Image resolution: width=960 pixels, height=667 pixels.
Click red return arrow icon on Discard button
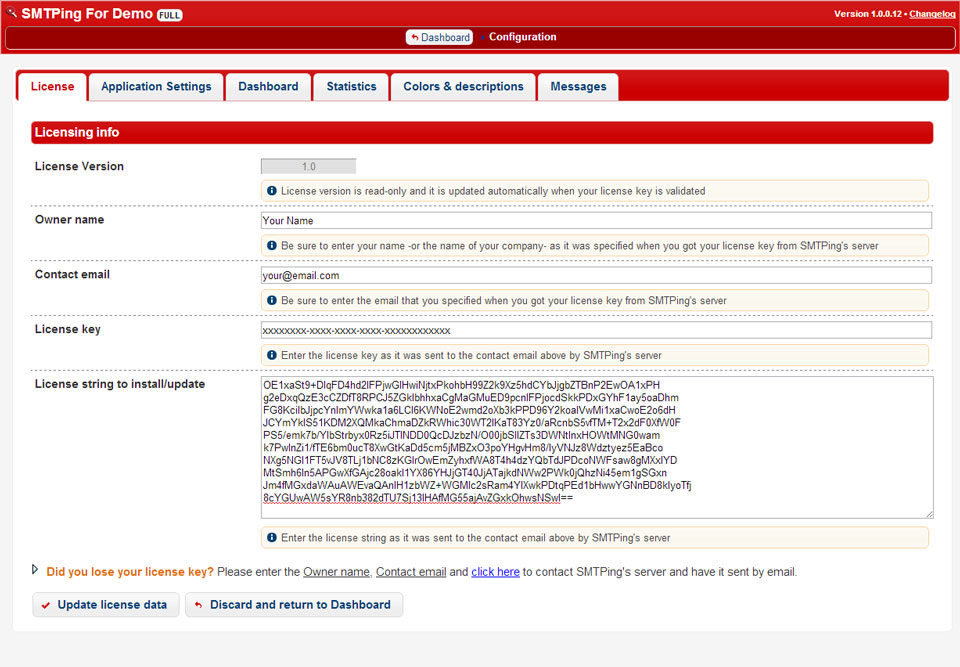point(198,605)
